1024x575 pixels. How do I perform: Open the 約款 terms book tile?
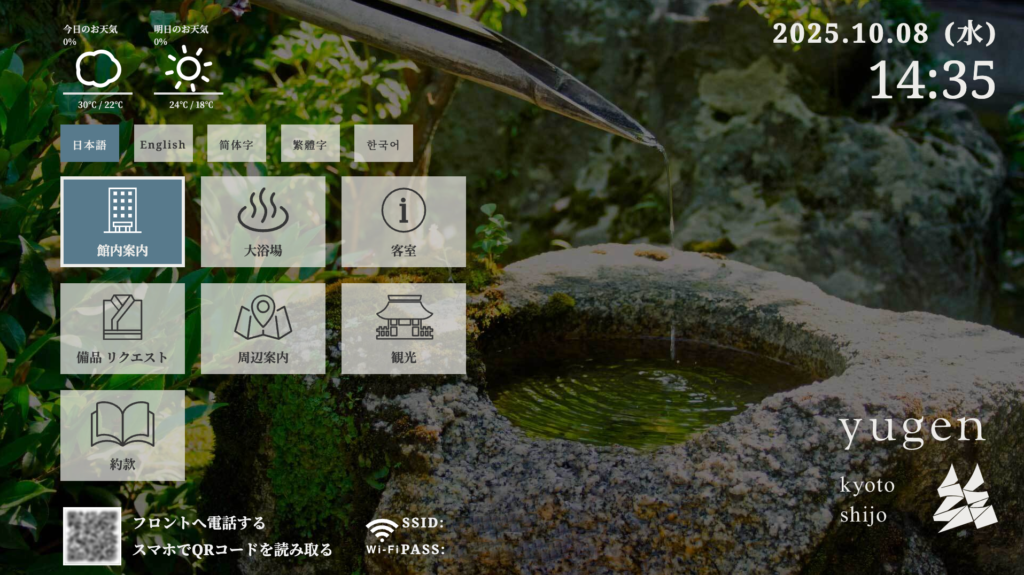pos(122,436)
